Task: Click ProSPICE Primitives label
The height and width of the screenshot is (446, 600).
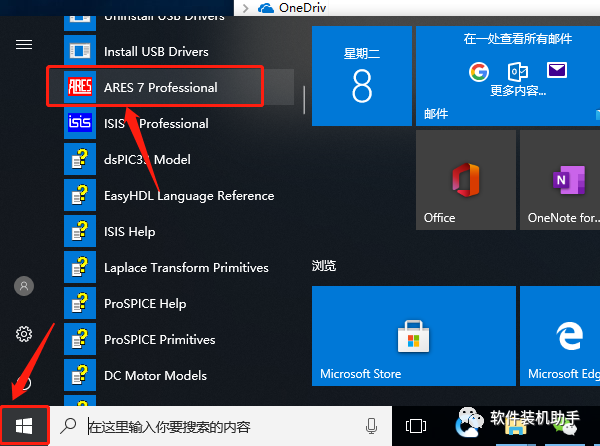Action: (160, 340)
